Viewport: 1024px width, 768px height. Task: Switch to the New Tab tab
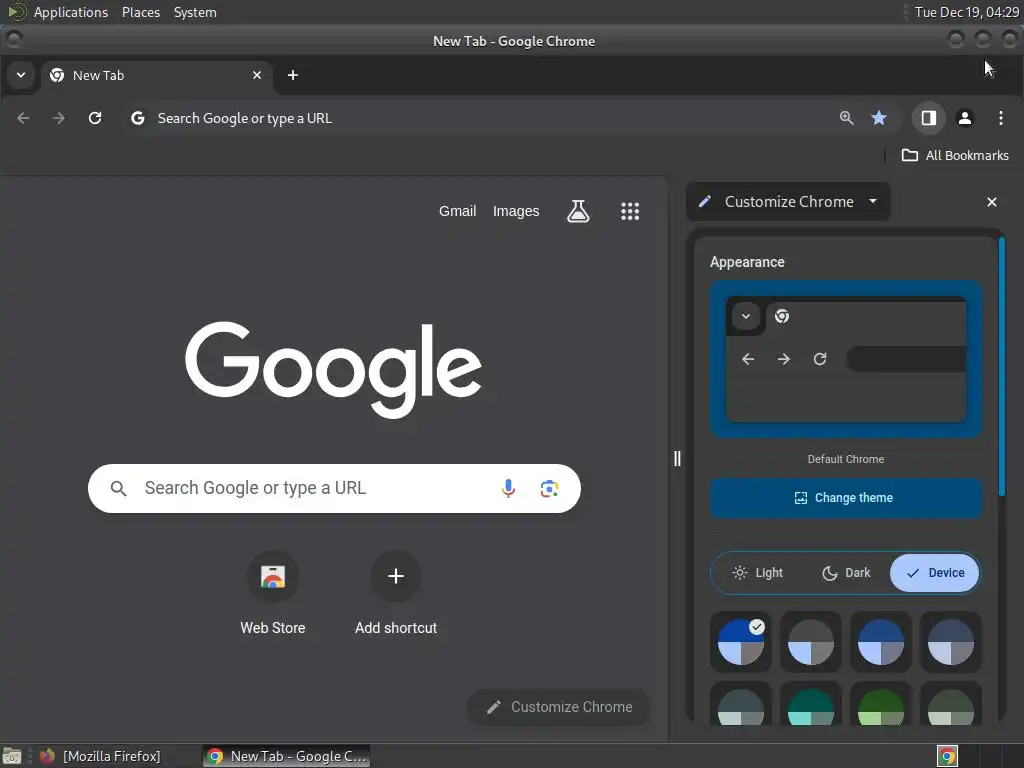coord(156,75)
